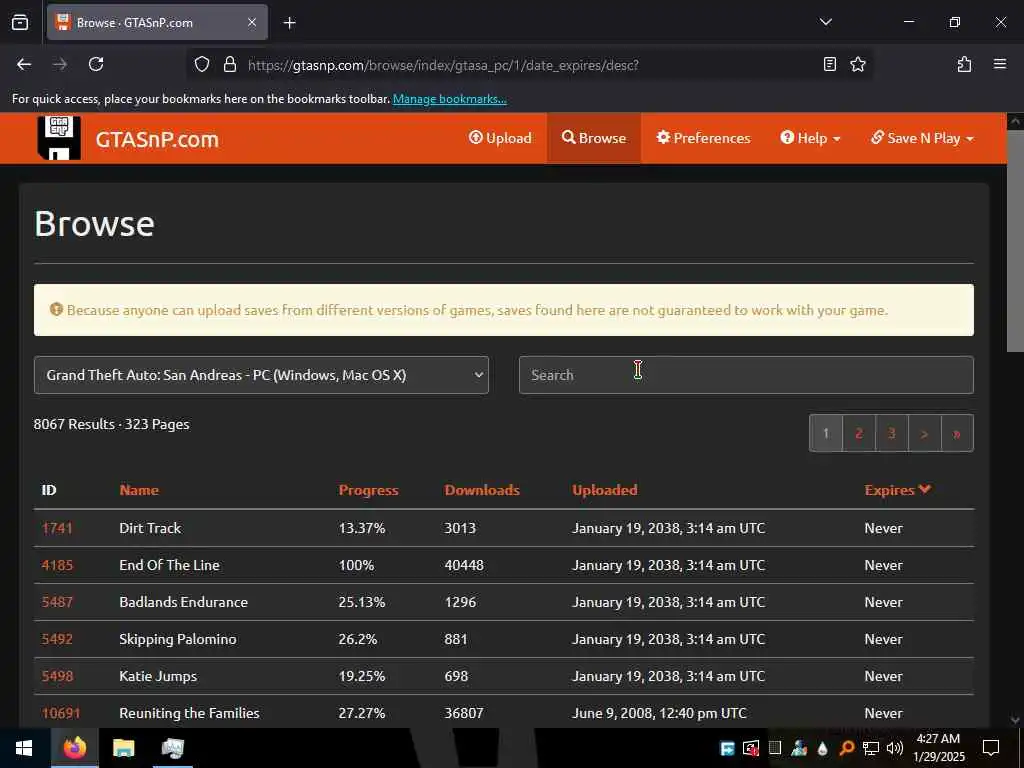The height and width of the screenshot is (768, 1024).
Task: Open the list all tabs dropdown
Action: click(x=826, y=22)
